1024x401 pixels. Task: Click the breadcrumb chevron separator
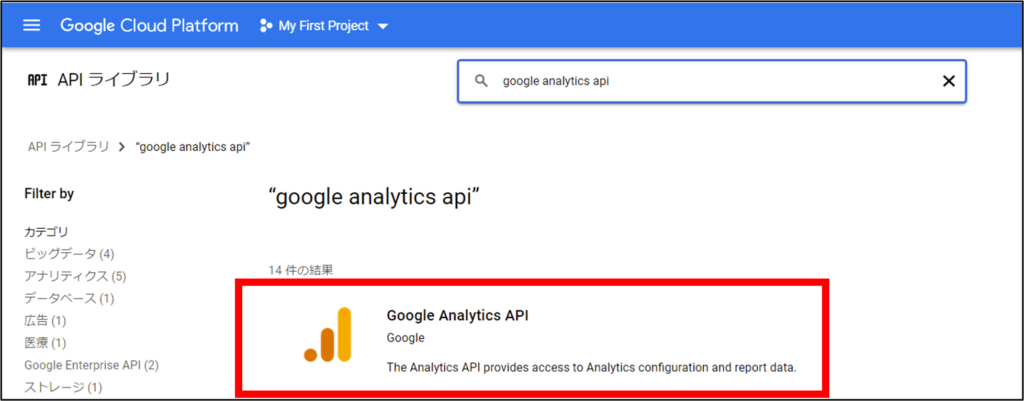click(x=121, y=147)
